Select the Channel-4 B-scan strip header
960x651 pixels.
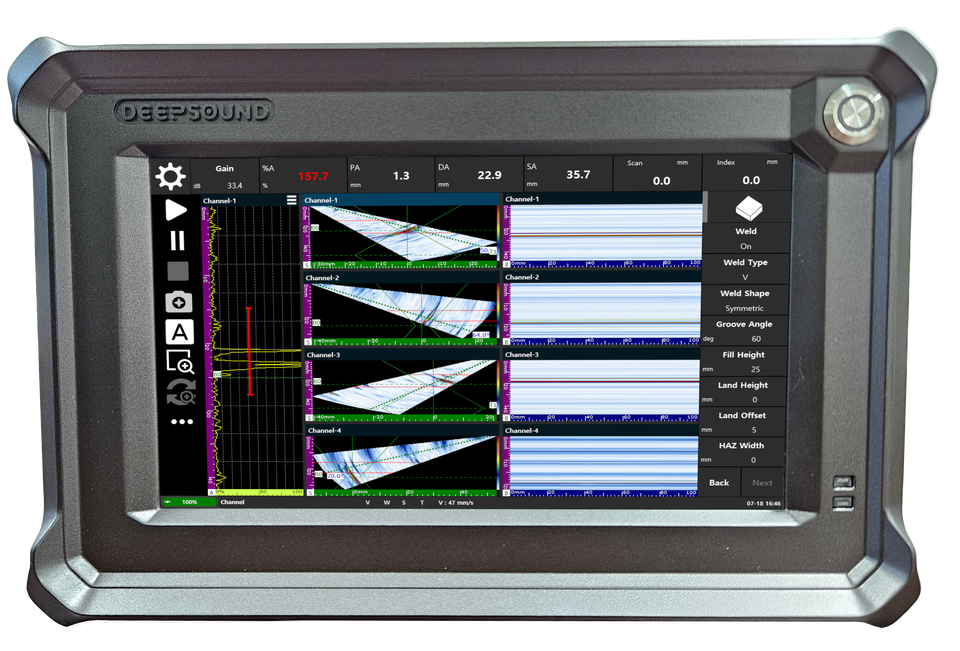click(601, 431)
